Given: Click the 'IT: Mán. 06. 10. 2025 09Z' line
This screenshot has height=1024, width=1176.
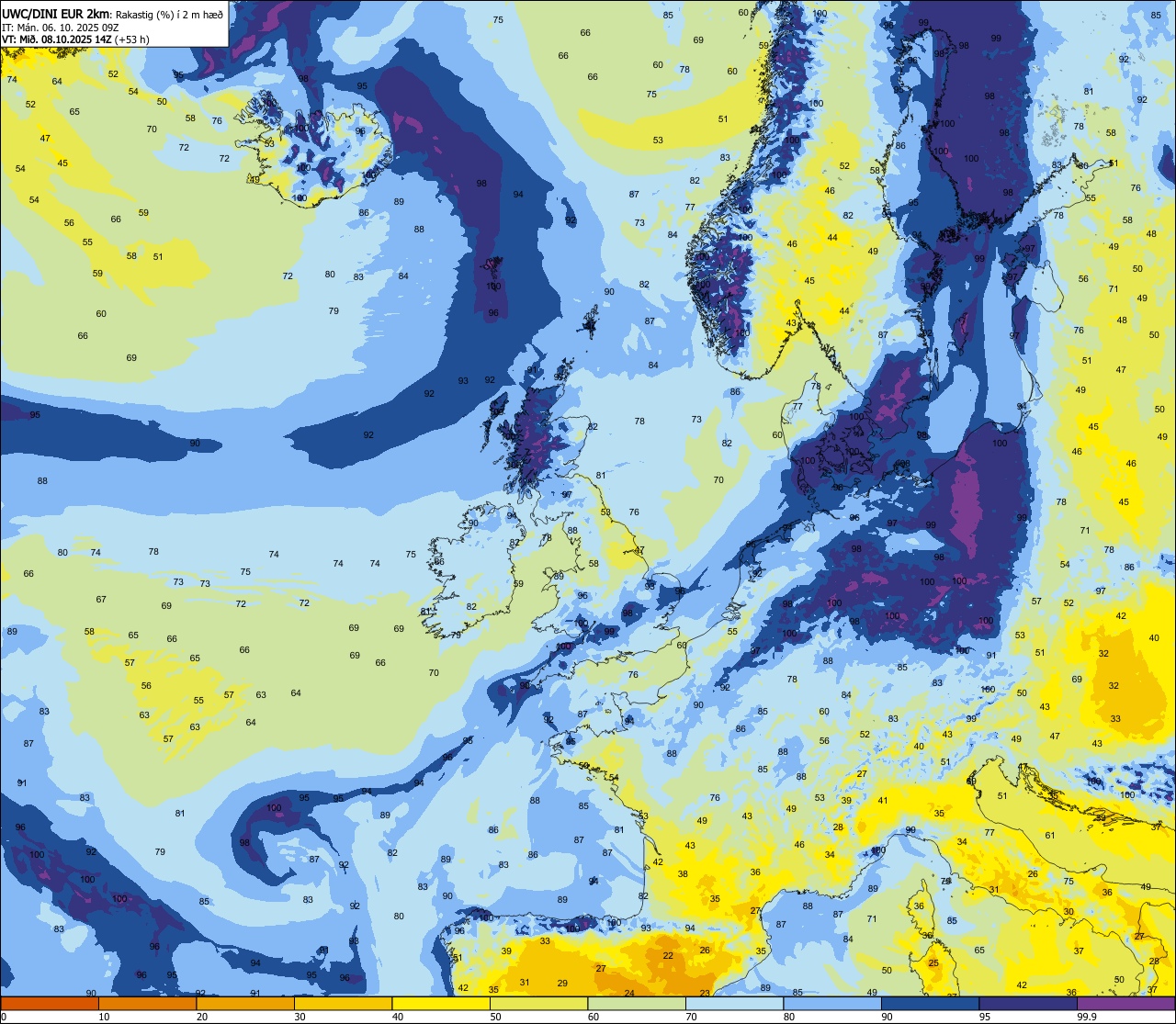Looking at the screenshot, I should 61,27.
